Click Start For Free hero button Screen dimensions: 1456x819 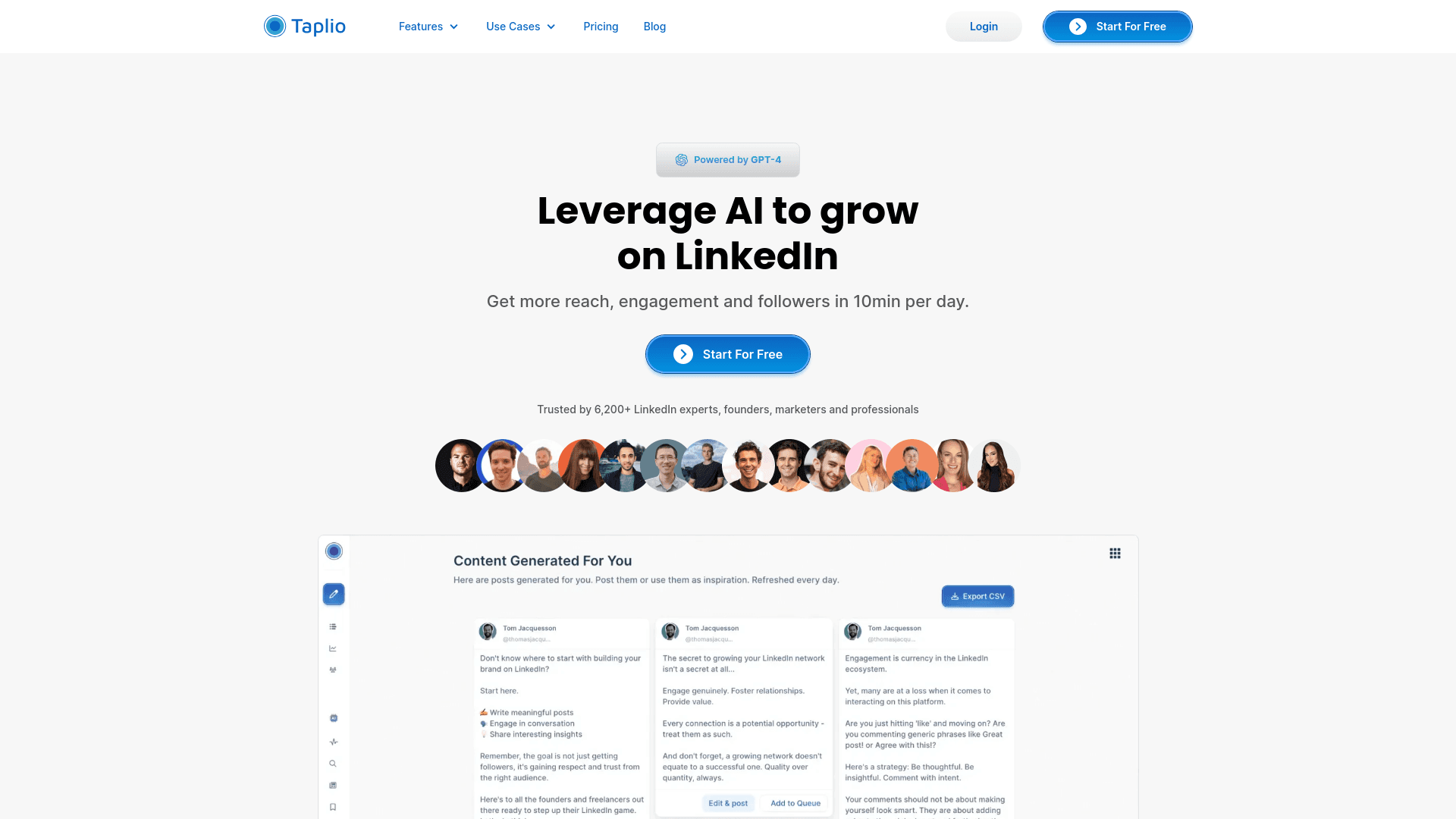[x=728, y=354]
